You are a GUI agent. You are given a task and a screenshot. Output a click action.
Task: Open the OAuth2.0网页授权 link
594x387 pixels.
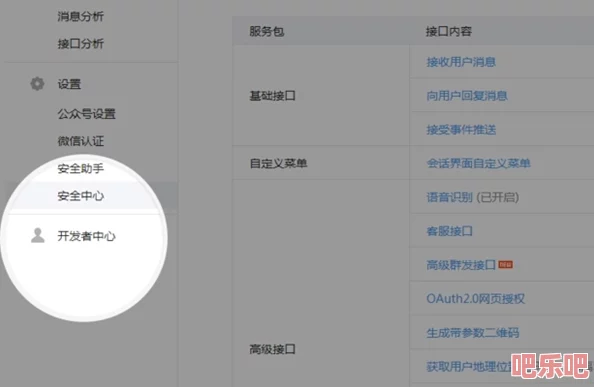point(476,298)
